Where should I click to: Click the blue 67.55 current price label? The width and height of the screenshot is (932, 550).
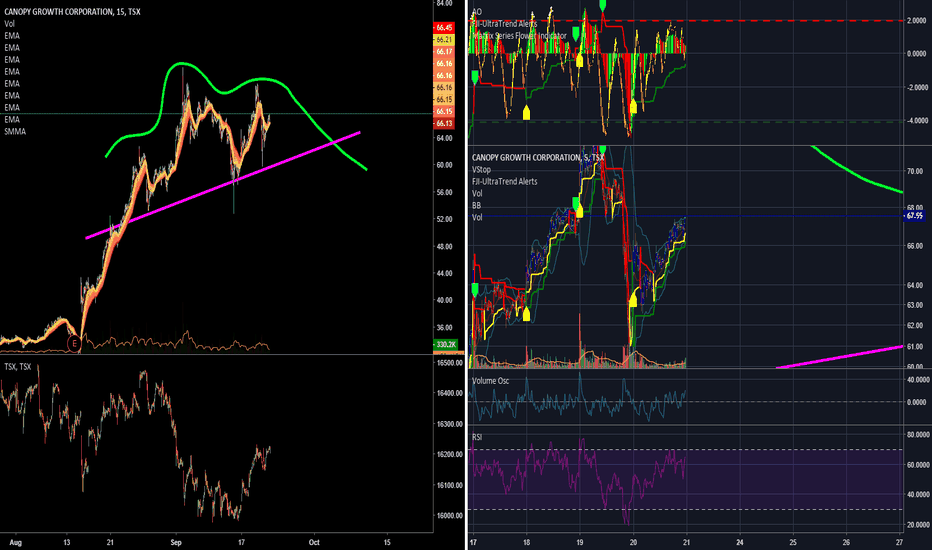pos(914,216)
